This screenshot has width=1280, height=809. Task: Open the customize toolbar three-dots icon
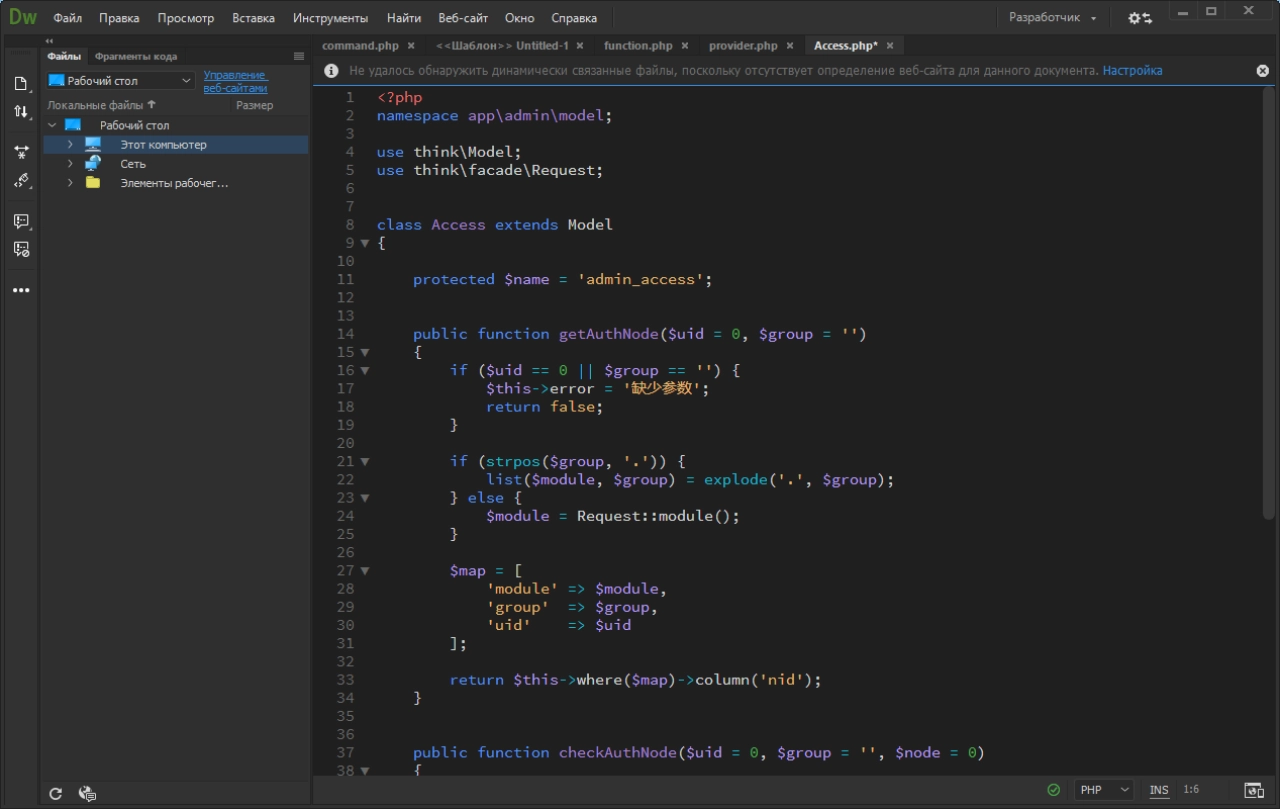(20, 291)
